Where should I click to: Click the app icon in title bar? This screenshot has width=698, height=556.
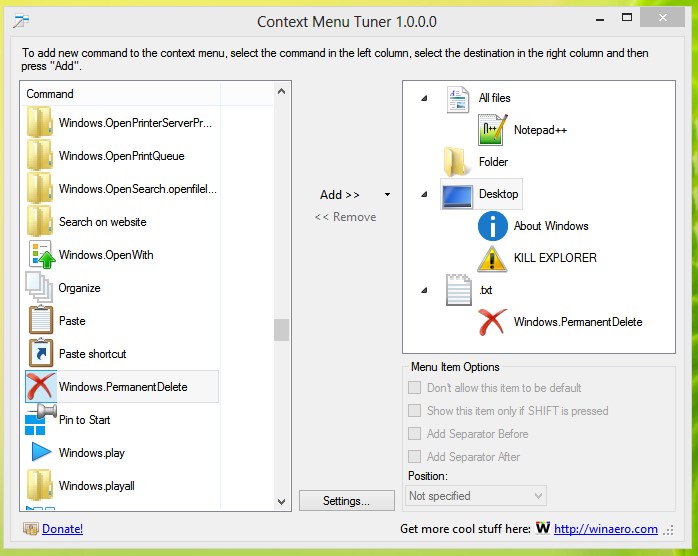coord(20,21)
